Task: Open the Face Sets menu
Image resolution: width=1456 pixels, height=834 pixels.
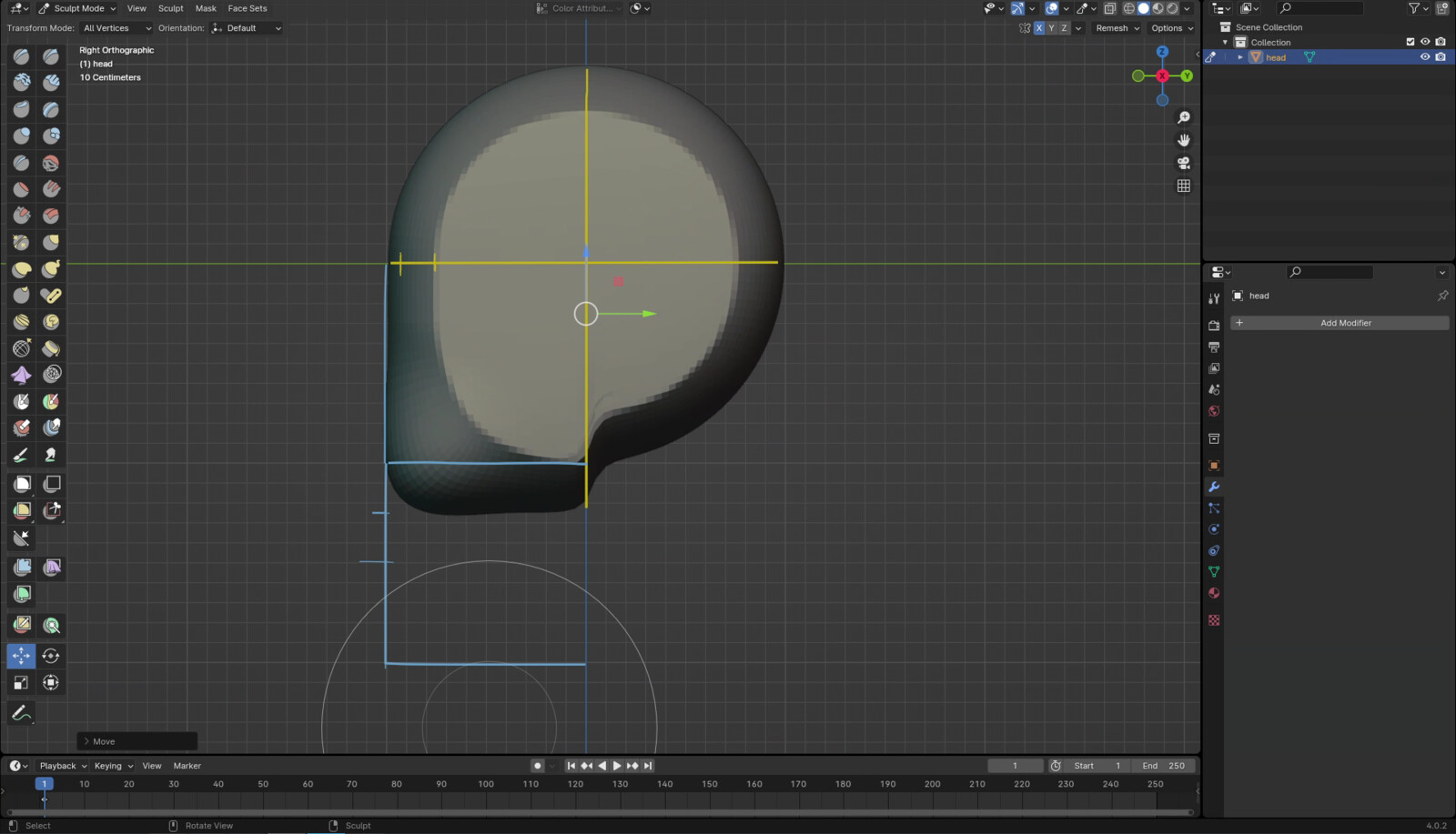Action: (x=248, y=8)
